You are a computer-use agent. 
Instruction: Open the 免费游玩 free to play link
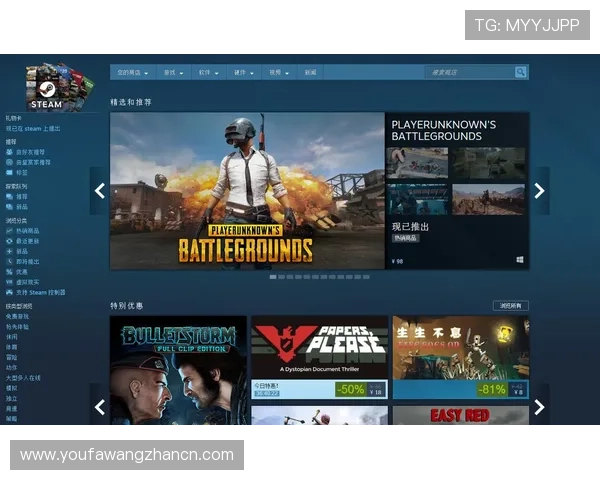[x=18, y=316]
